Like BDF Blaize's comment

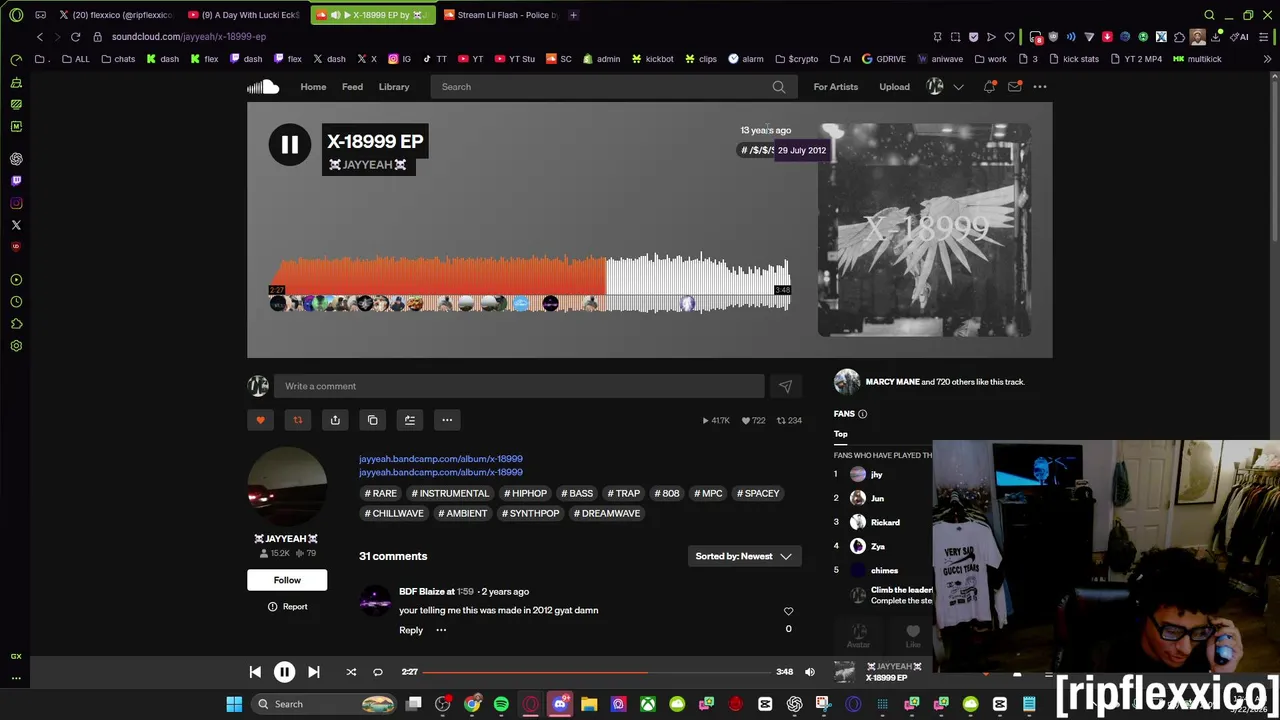(x=788, y=611)
